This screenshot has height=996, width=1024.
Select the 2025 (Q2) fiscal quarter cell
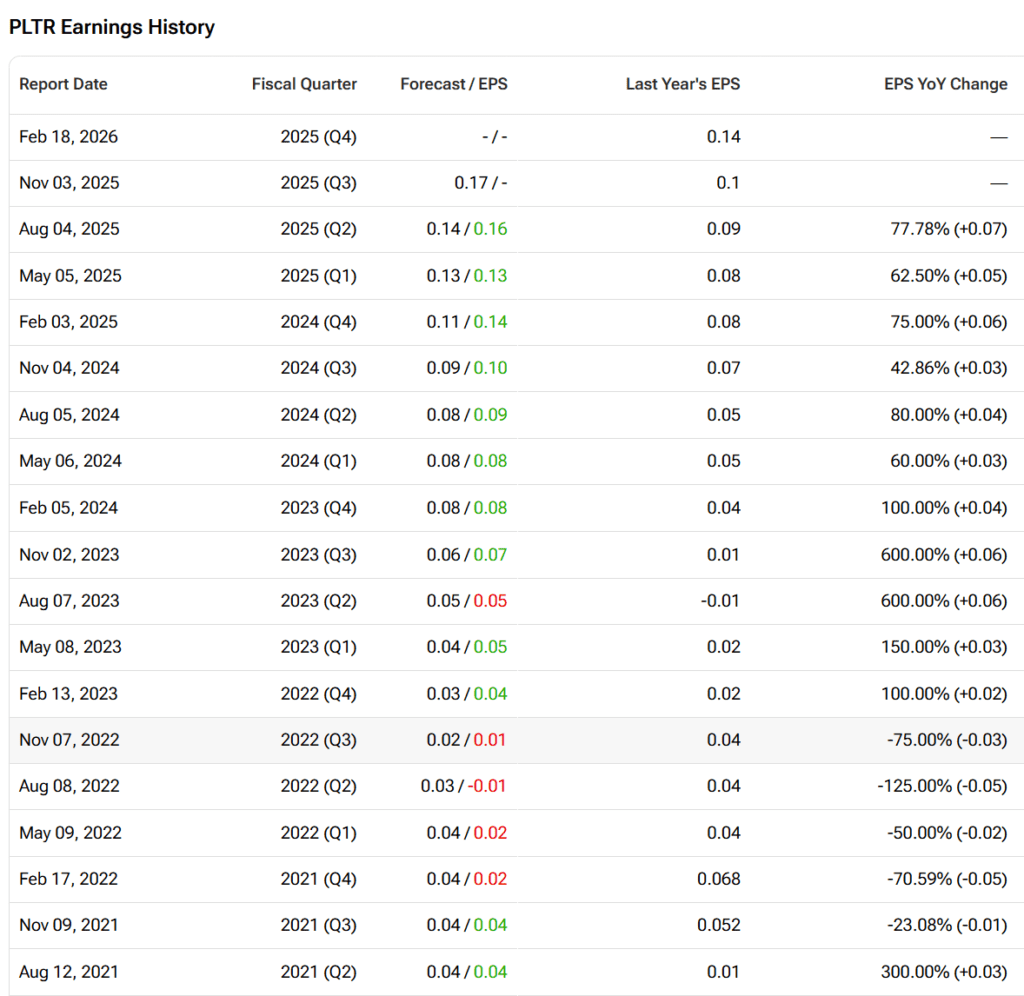coord(318,229)
